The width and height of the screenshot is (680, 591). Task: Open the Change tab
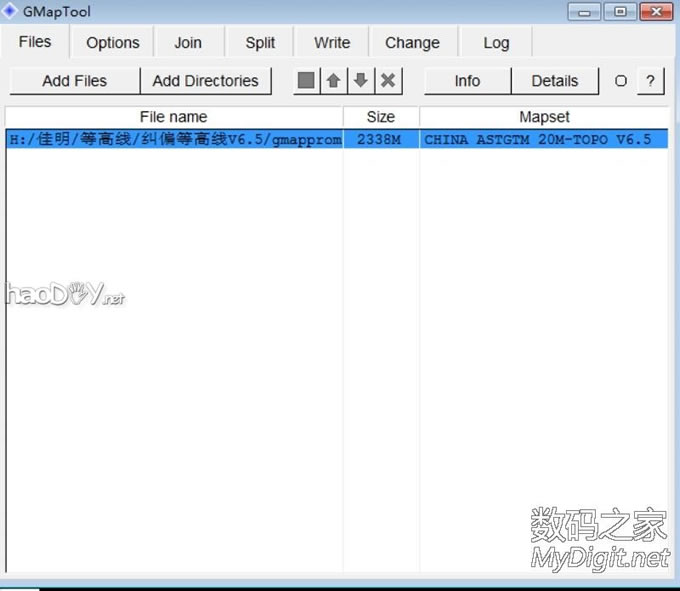[412, 42]
